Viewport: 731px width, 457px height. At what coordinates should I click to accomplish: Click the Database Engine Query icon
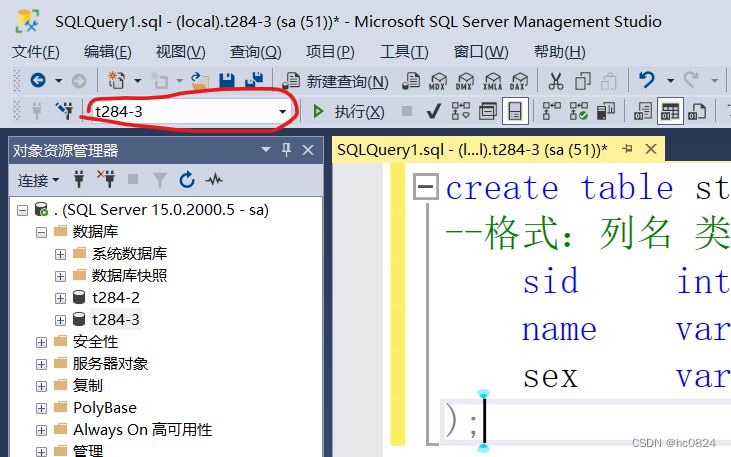tap(411, 81)
